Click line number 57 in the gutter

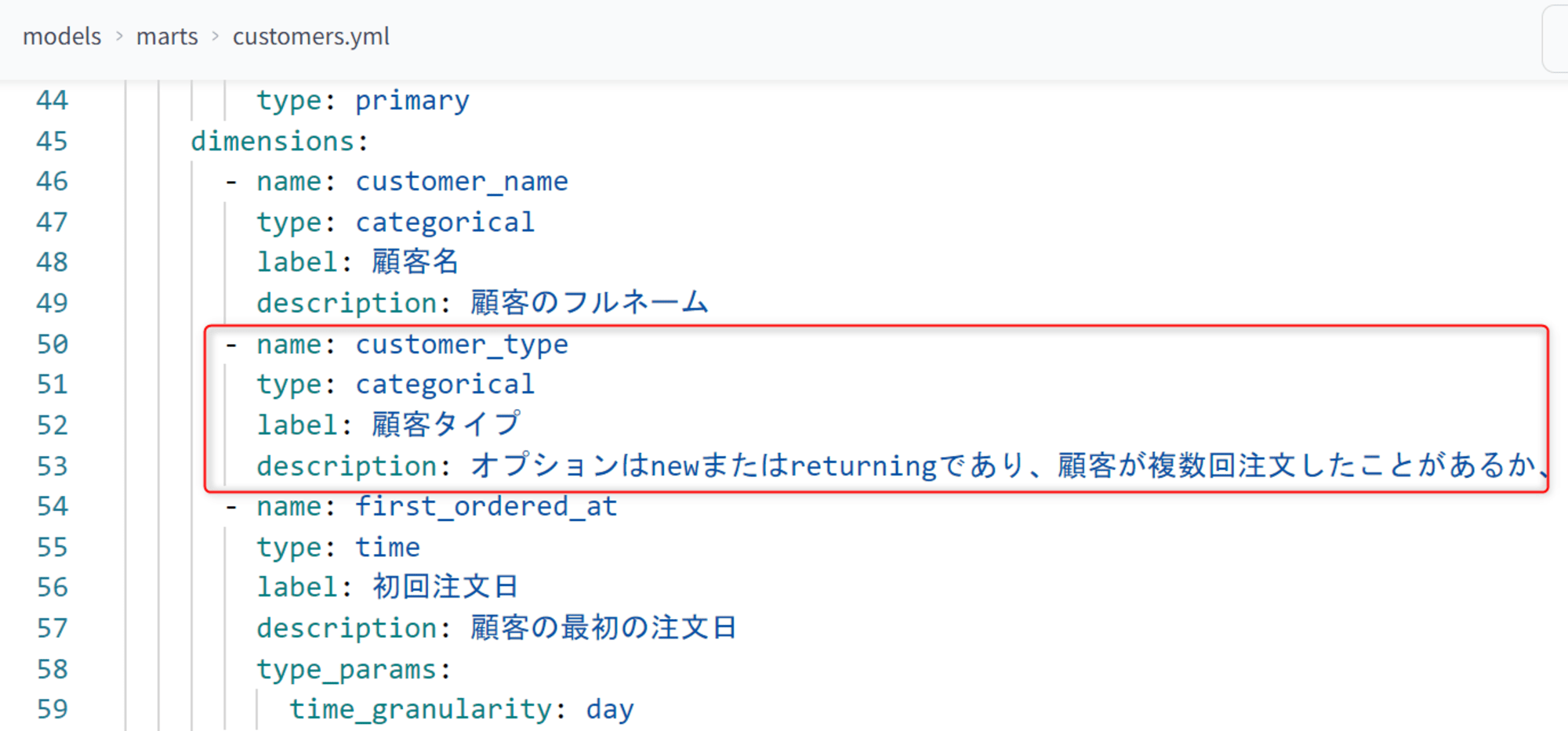click(x=53, y=628)
